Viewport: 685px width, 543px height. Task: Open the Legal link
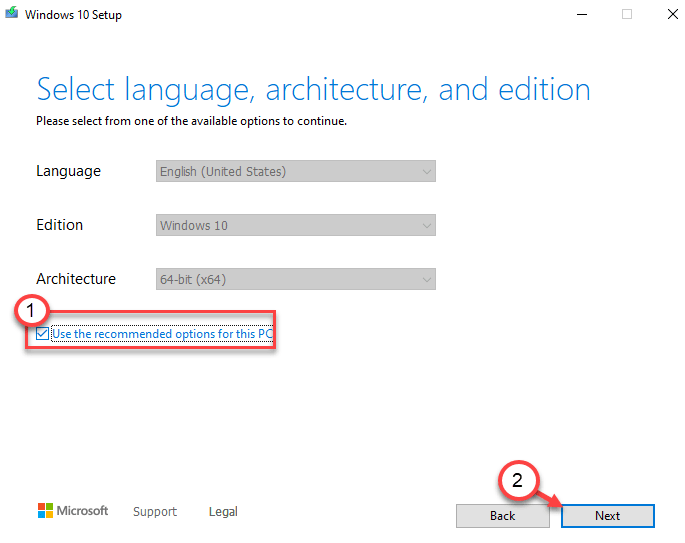coord(223,512)
